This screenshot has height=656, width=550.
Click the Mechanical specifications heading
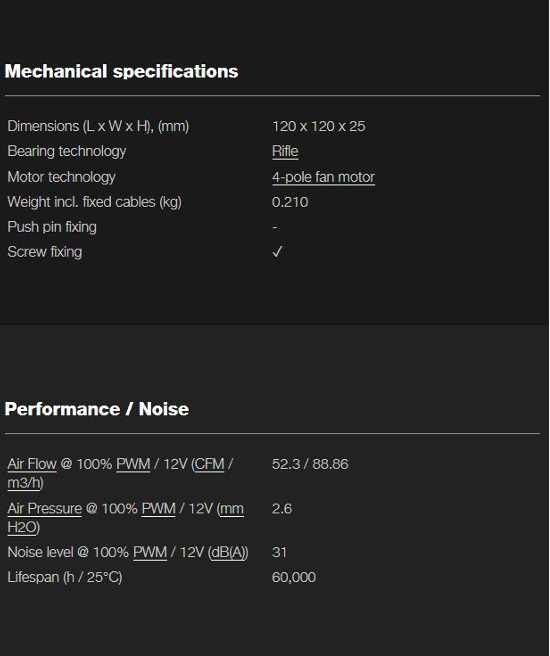(121, 71)
